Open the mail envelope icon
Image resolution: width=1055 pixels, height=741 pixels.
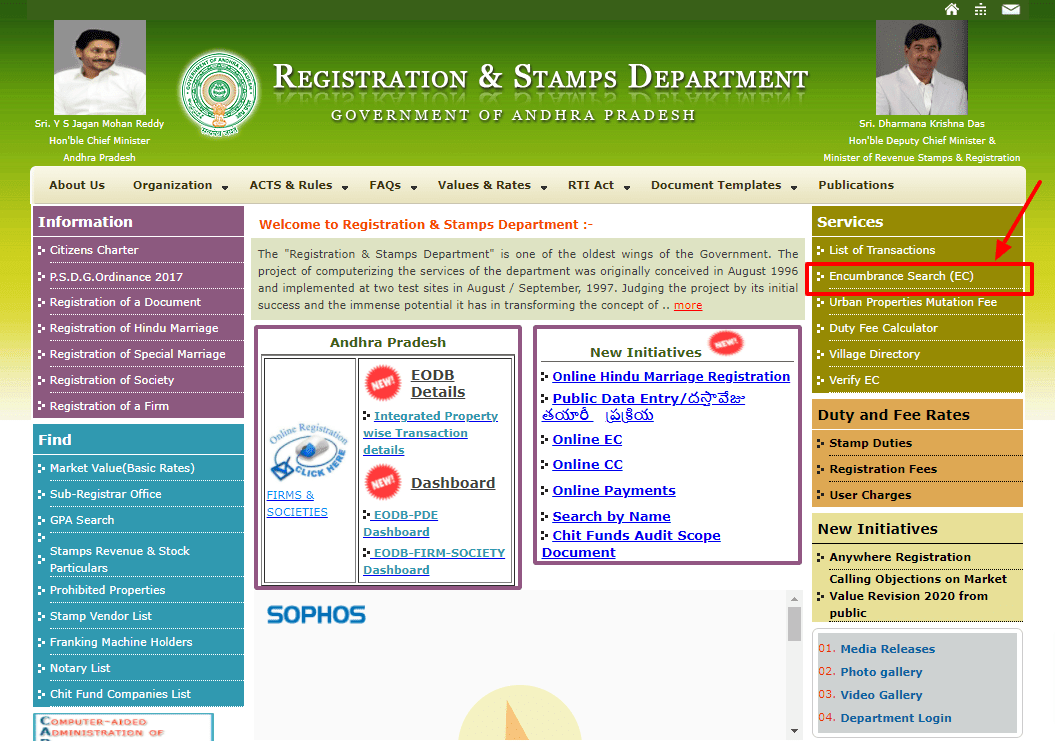pos(1011,9)
